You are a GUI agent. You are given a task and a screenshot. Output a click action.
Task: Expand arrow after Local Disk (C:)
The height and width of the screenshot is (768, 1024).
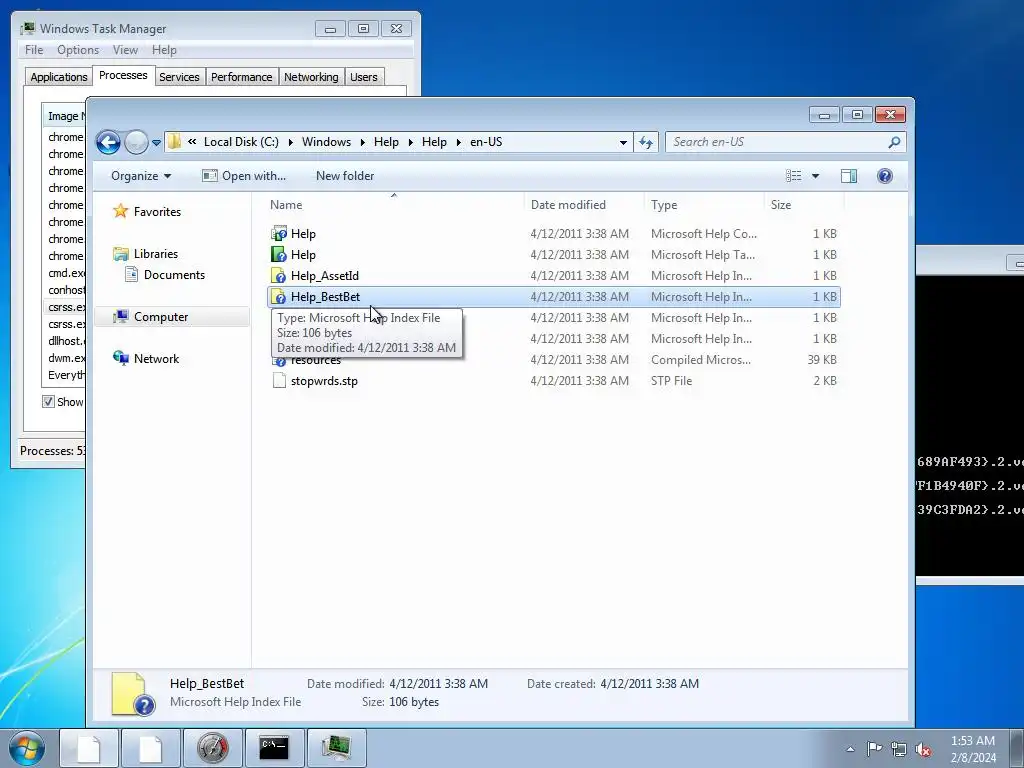(x=290, y=142)
